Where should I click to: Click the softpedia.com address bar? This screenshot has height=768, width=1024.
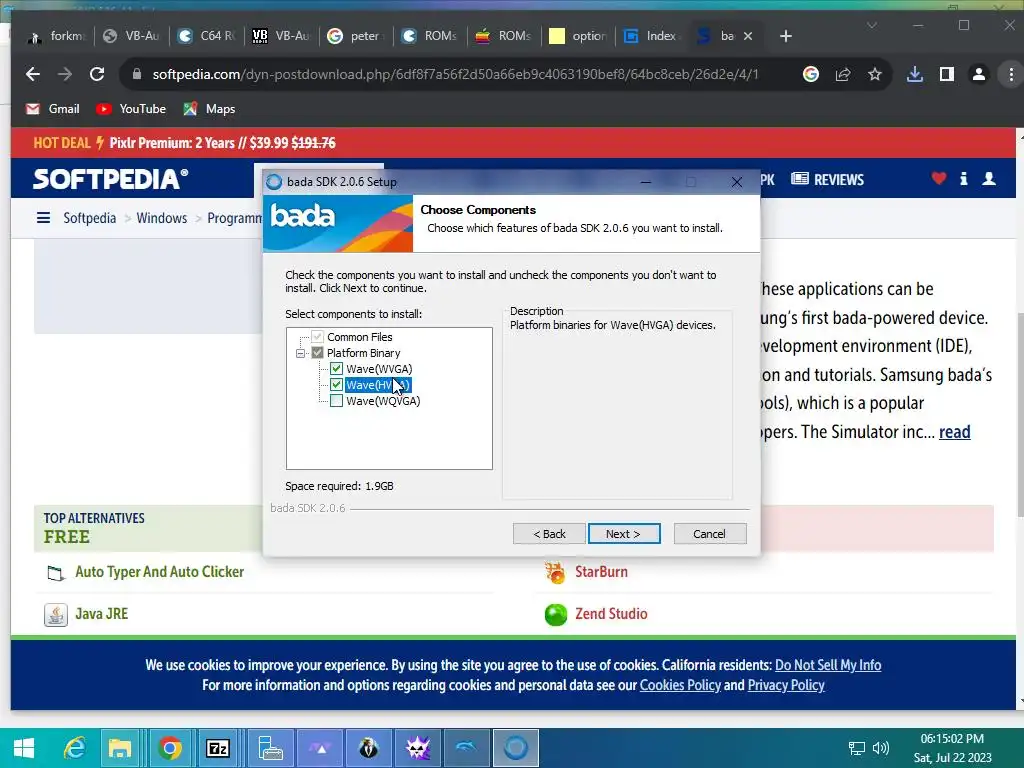[x=455, y=74]
